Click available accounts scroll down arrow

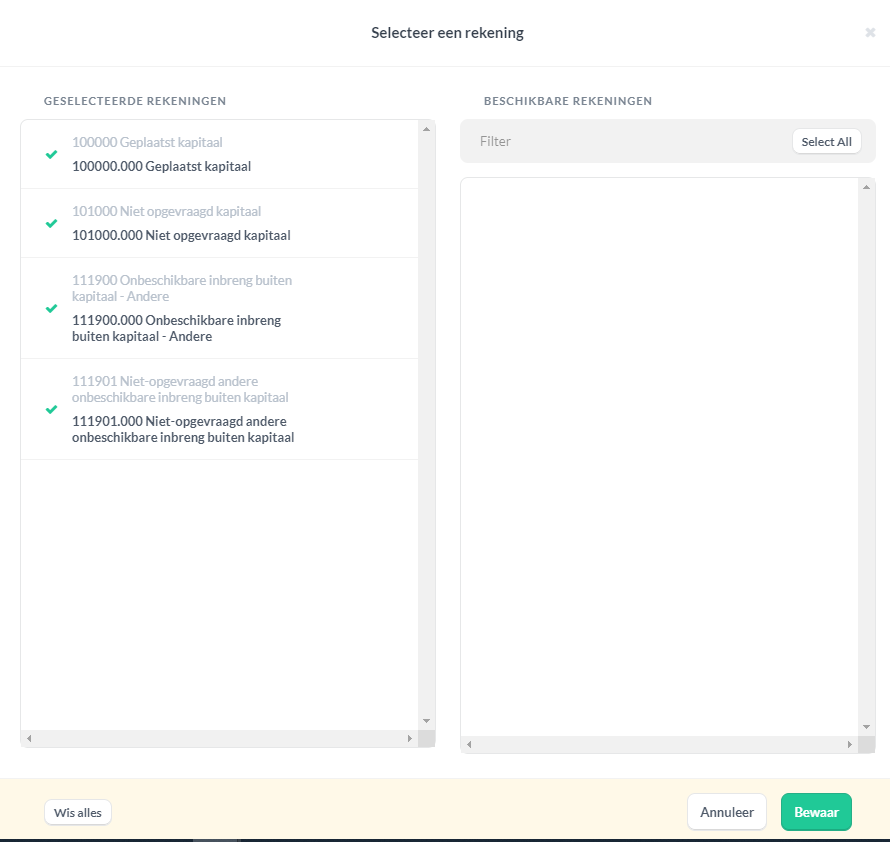[866, 727]
